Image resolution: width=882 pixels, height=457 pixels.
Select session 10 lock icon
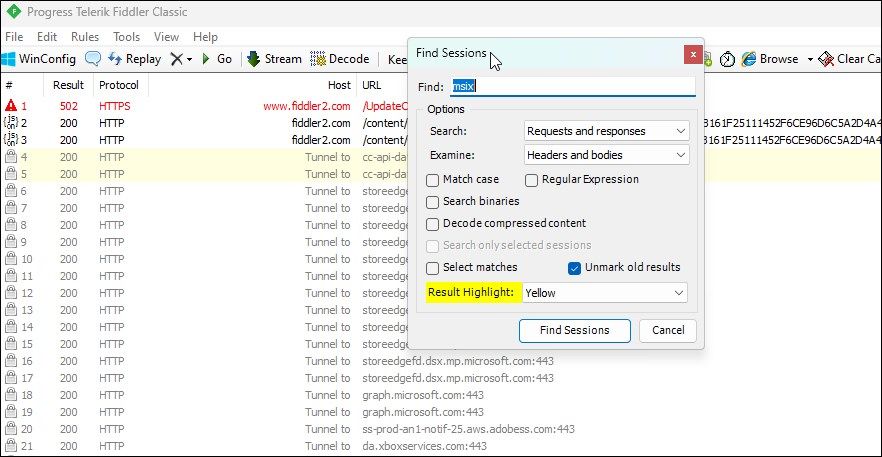pyautogui.click(x=11, y=259)
